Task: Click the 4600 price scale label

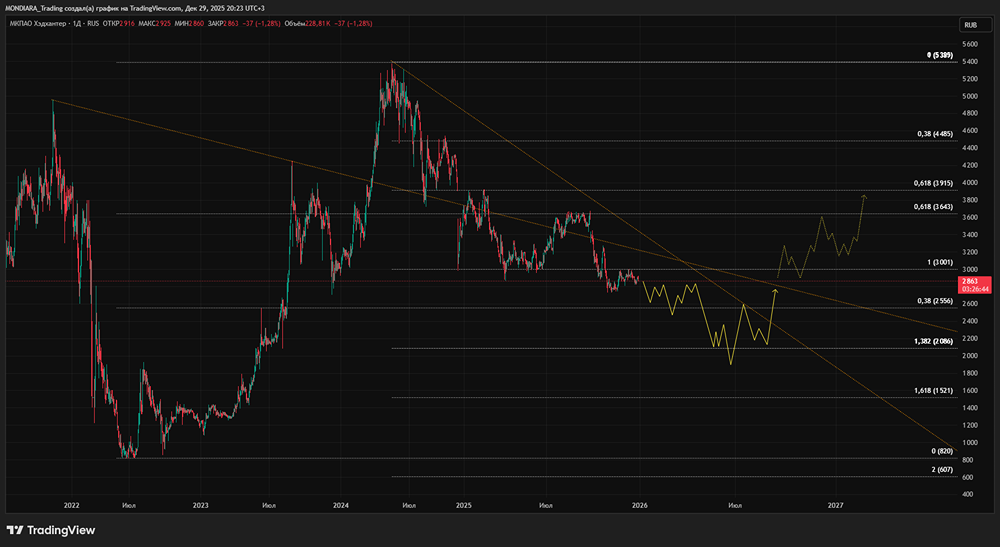Action: 969,131
